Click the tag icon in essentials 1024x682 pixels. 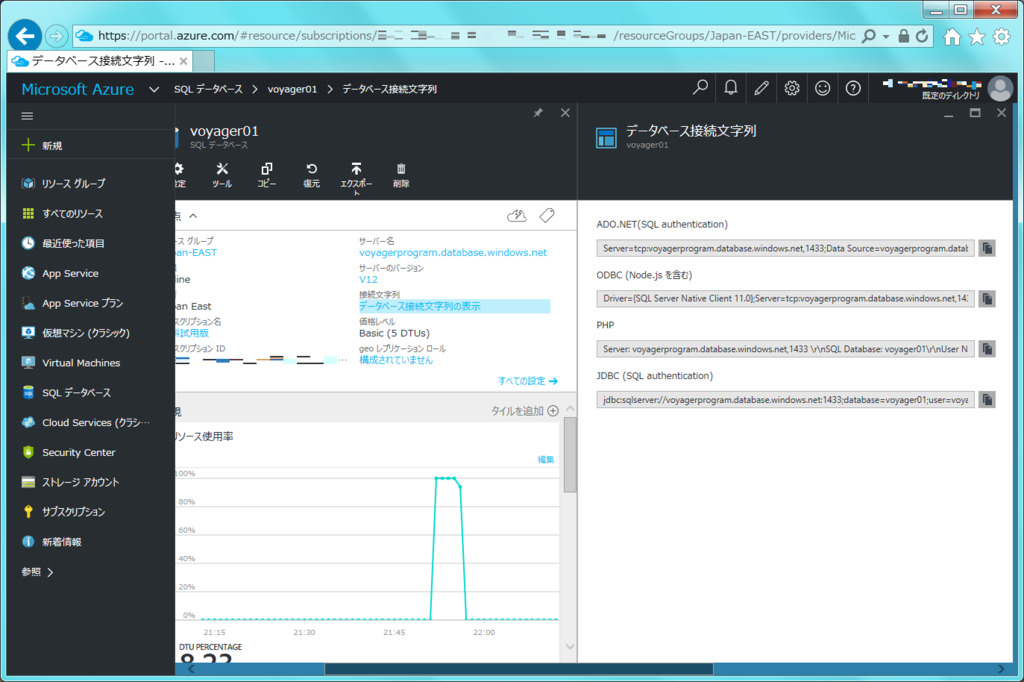point(547,215)
